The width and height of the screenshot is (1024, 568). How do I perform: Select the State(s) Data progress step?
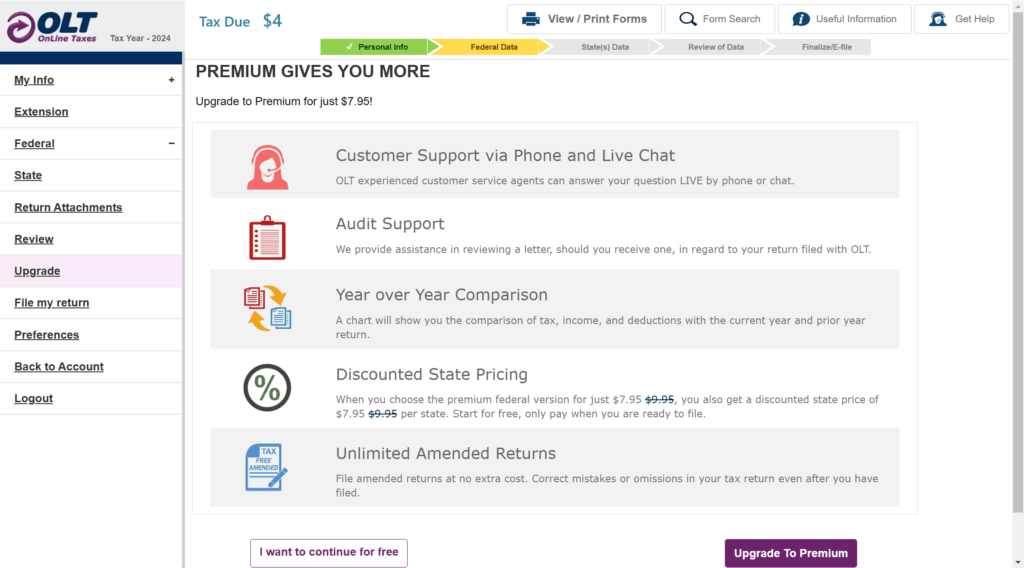pyautogui.click(x=600, y=47)
